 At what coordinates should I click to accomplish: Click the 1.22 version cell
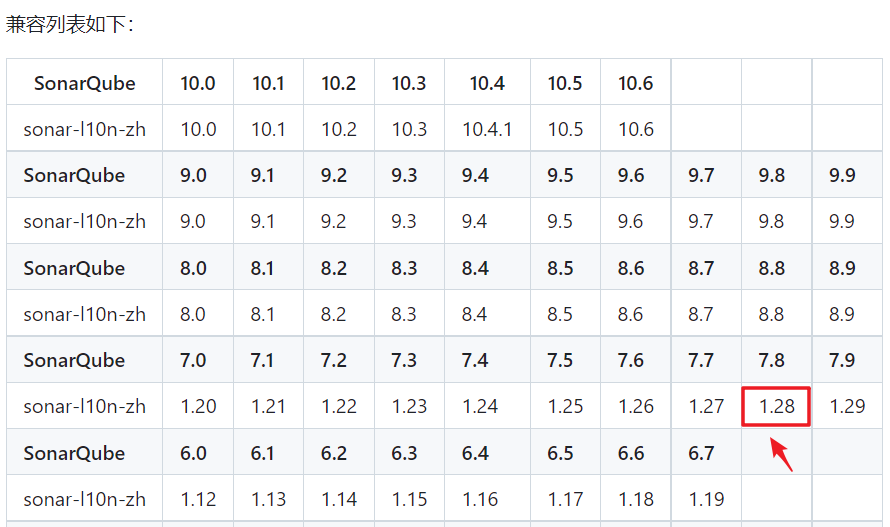(339, 407)
